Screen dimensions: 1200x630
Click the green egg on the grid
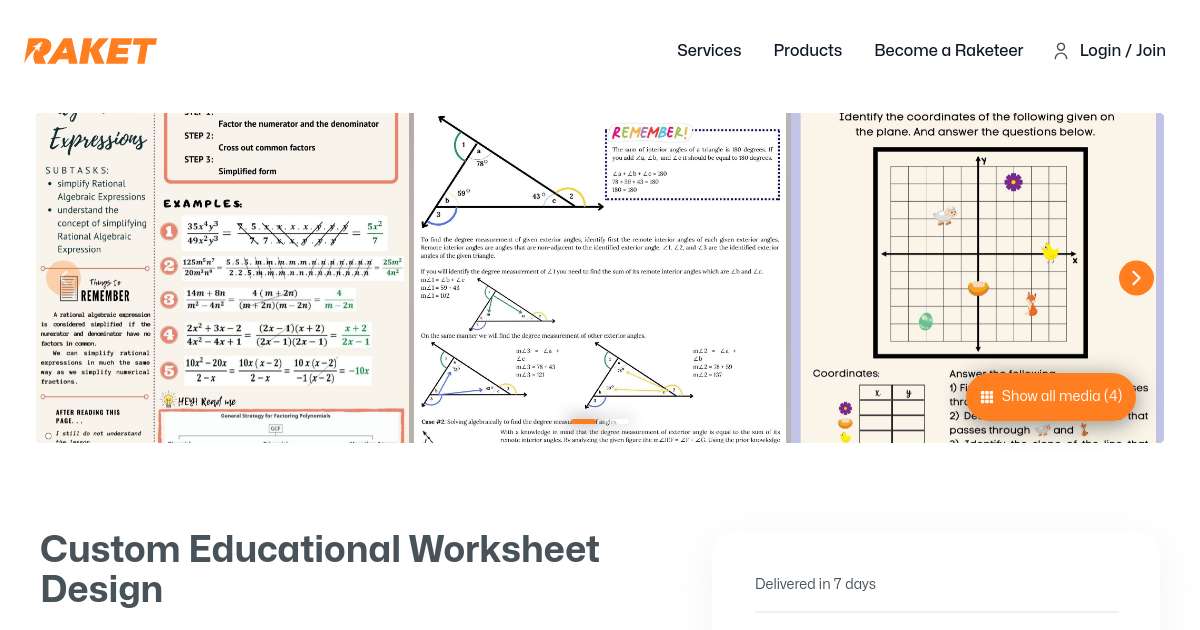point(926,322)
